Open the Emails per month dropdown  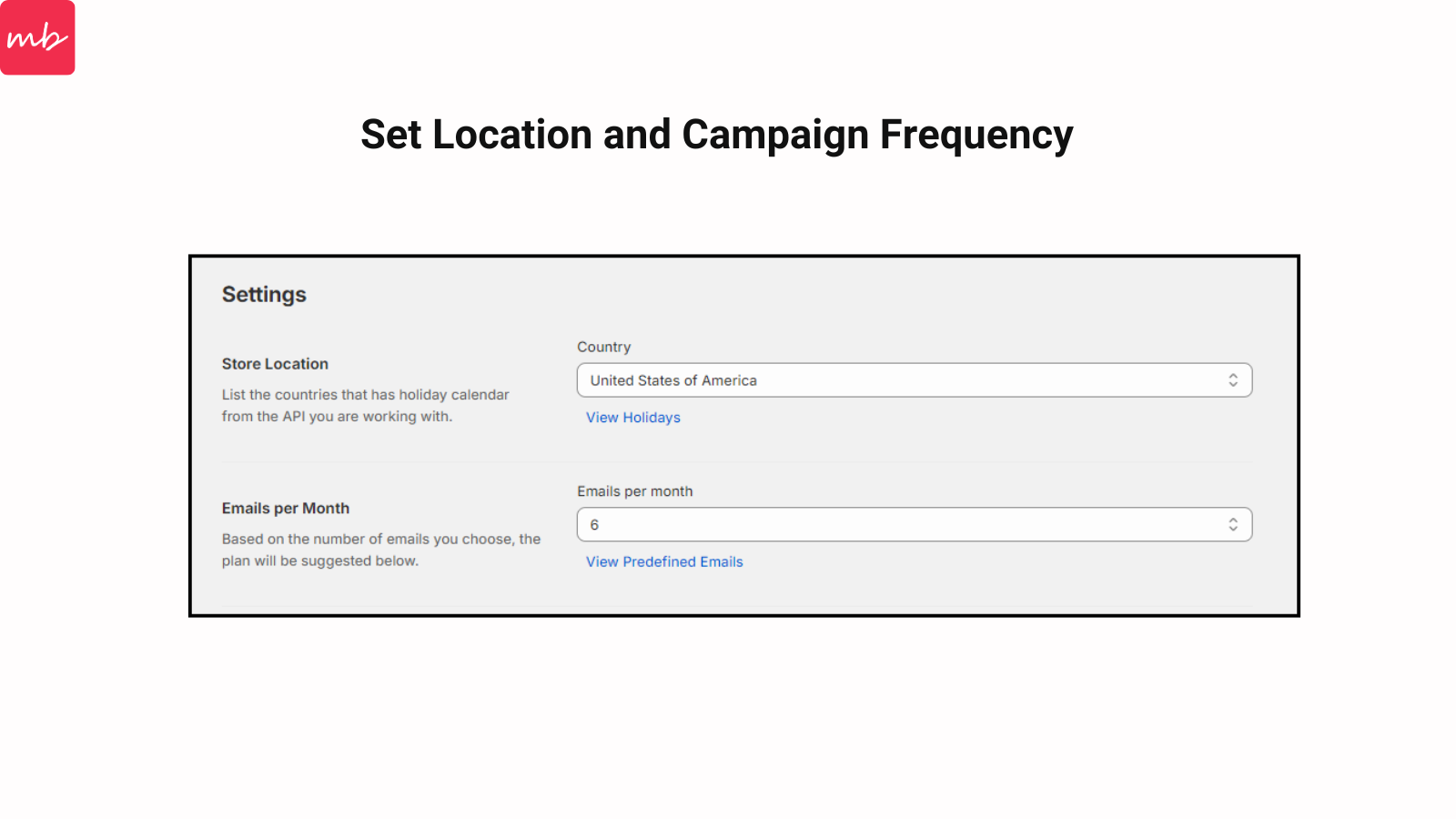click(x=915, y=524)
